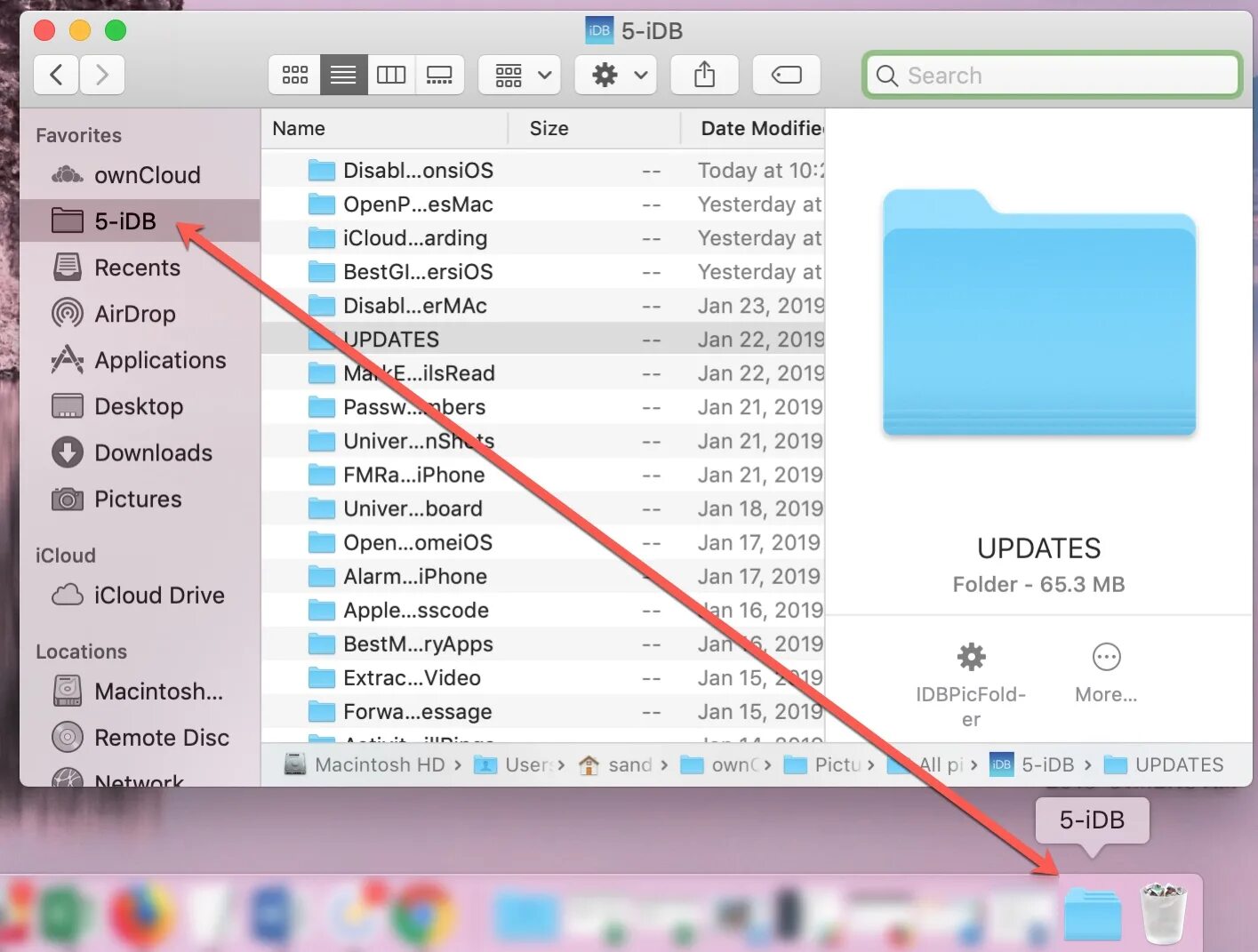Select the Apple...sscode folder row
The height and width of the screenshot is (952, 1258).
[x=543, y=610]
